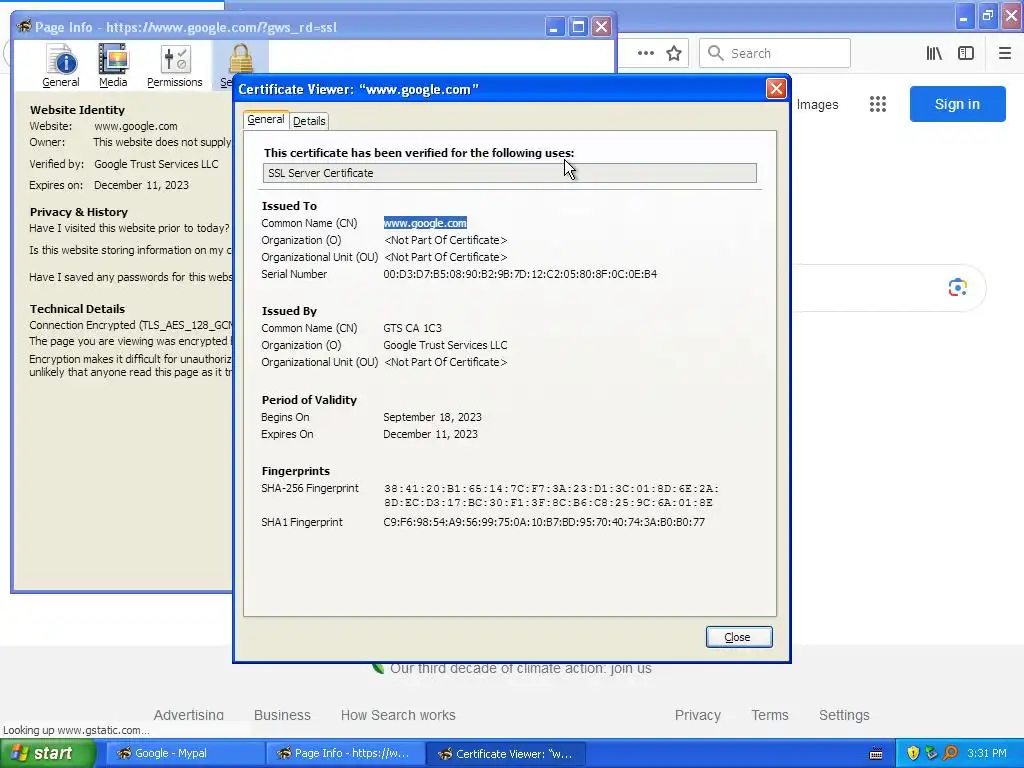Image resolution: width=1024 pixels, height=768 pixels.
Task: Click website www.google.com in Page Info
Action: point(135,126)
